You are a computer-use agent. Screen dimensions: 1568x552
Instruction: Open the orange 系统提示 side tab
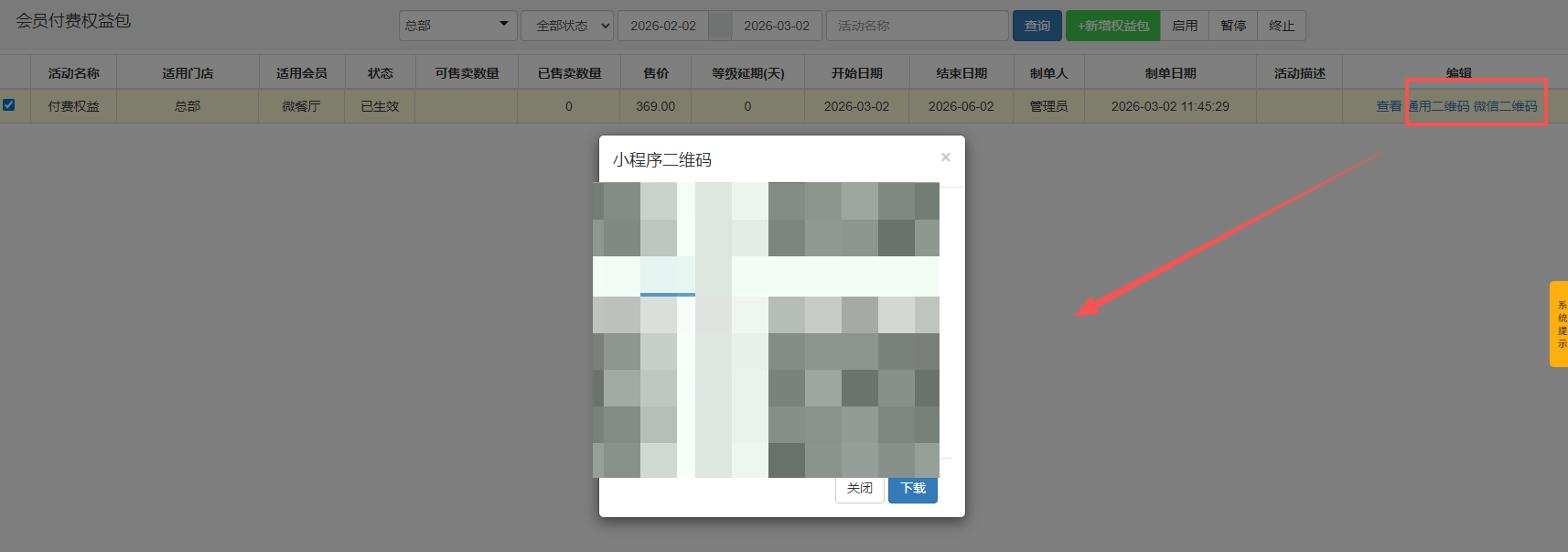1559,324
